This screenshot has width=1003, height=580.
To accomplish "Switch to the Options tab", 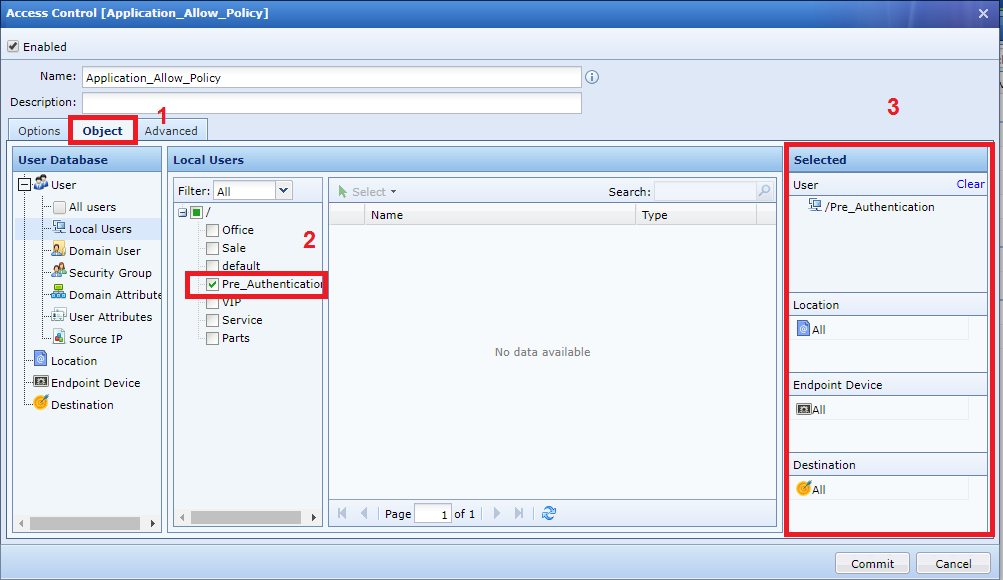I will tap(39, 130).
